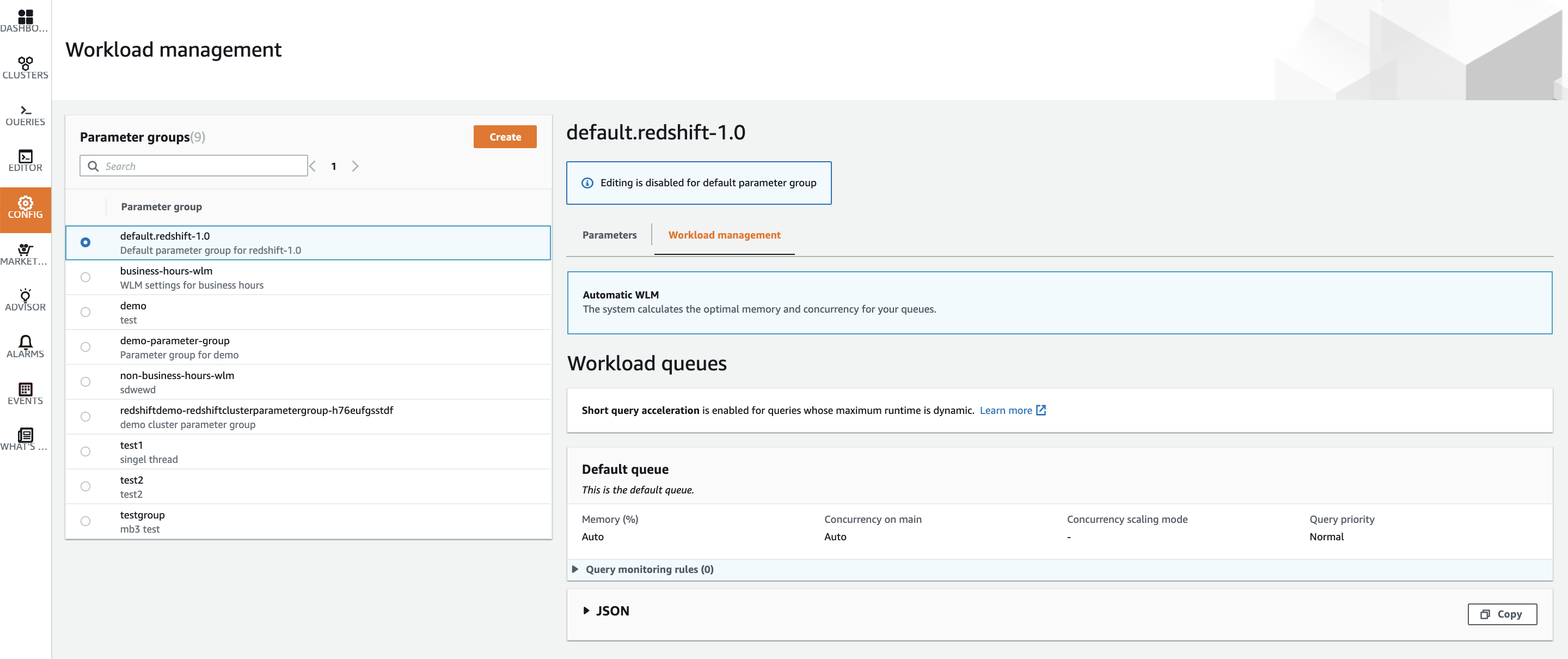This screenshot has height=659, width=1568.
Task: Click the non-business-hours-wlm name
Action: coord(177,375)
